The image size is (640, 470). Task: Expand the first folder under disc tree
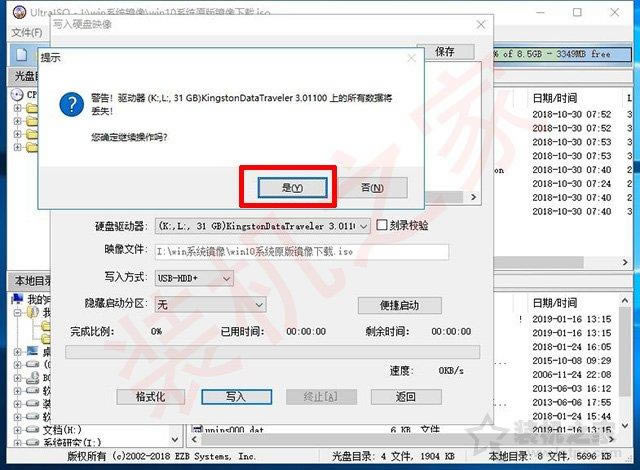pyautogui.click(x=17, y=108)
